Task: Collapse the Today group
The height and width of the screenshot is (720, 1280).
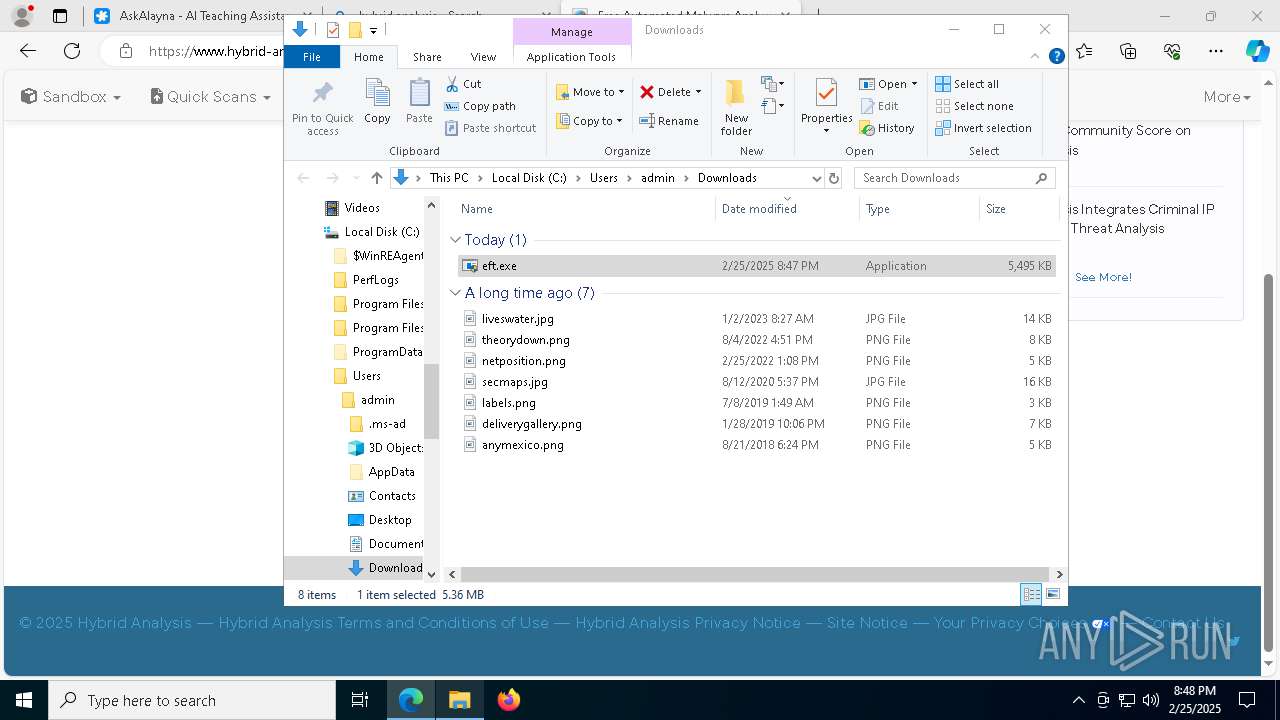Action: 455,240
